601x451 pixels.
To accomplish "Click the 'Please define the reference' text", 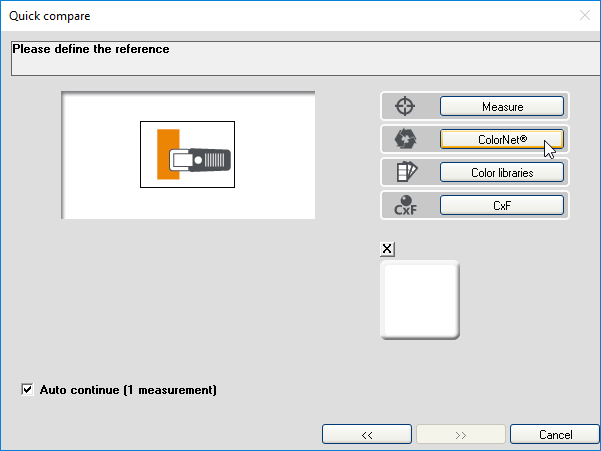I will point(91,49).
